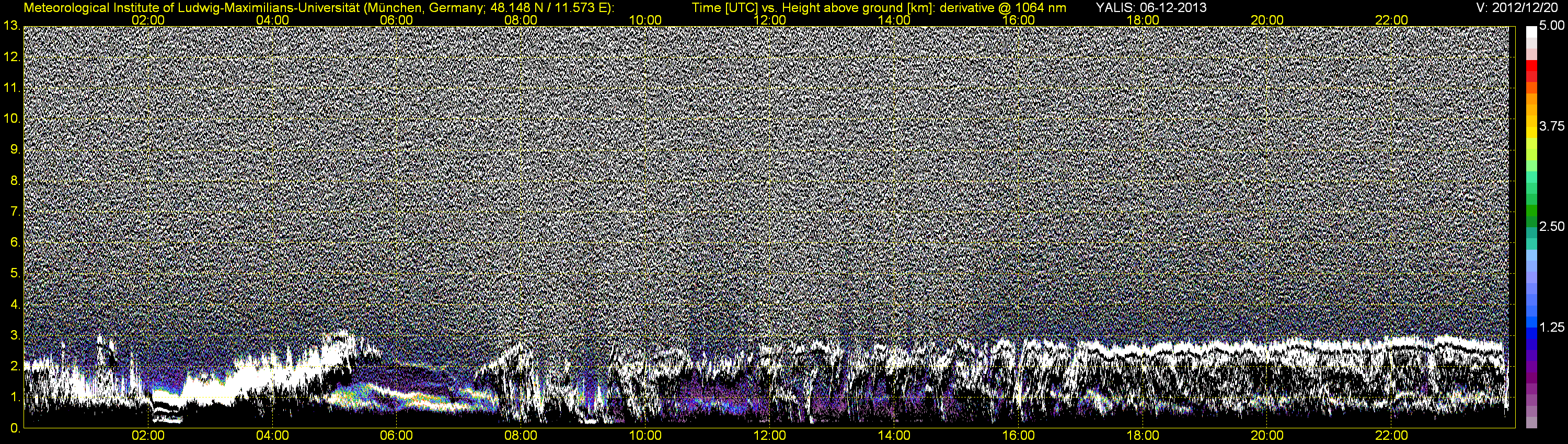Viewport: 1568px width, 444px height.
Task: Click the 02:00 label on top time axis
Action: coord(148,20)
